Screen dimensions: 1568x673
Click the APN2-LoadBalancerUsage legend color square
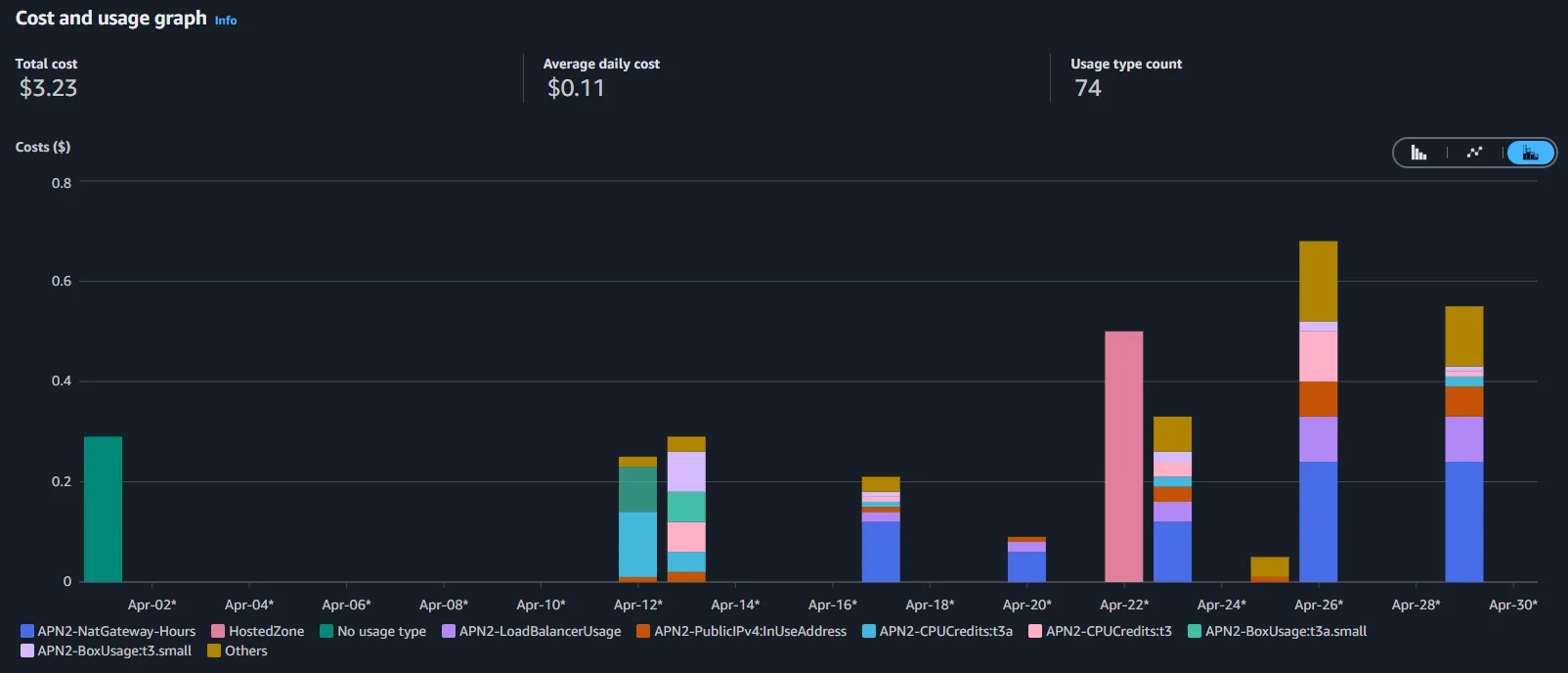coord(449,631)
